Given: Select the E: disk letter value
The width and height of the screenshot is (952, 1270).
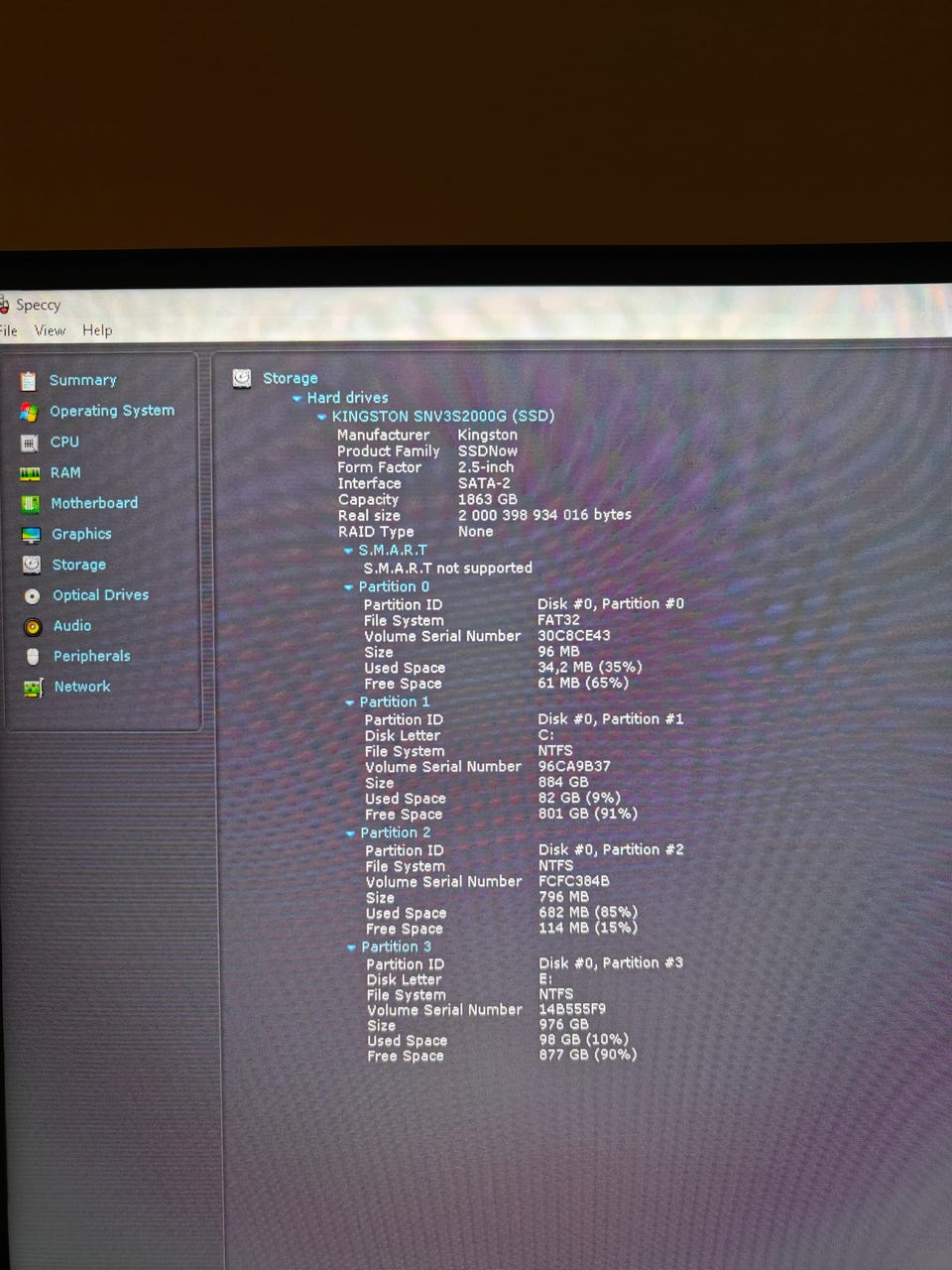Looking at the screenshot, I should [545, 978].
